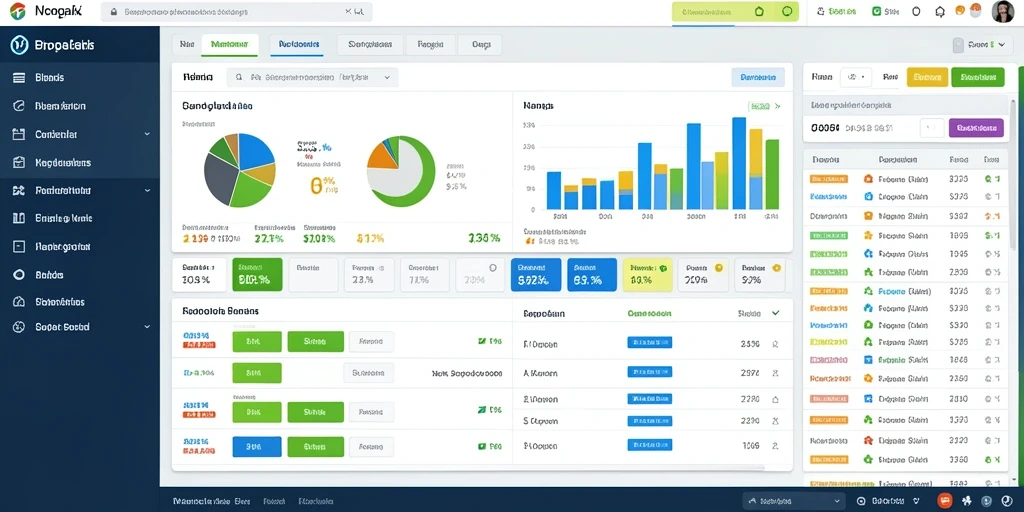Expand the last sidebar item chevron
This screenshot has width=1024, height=512.
(x=147, y=327)
